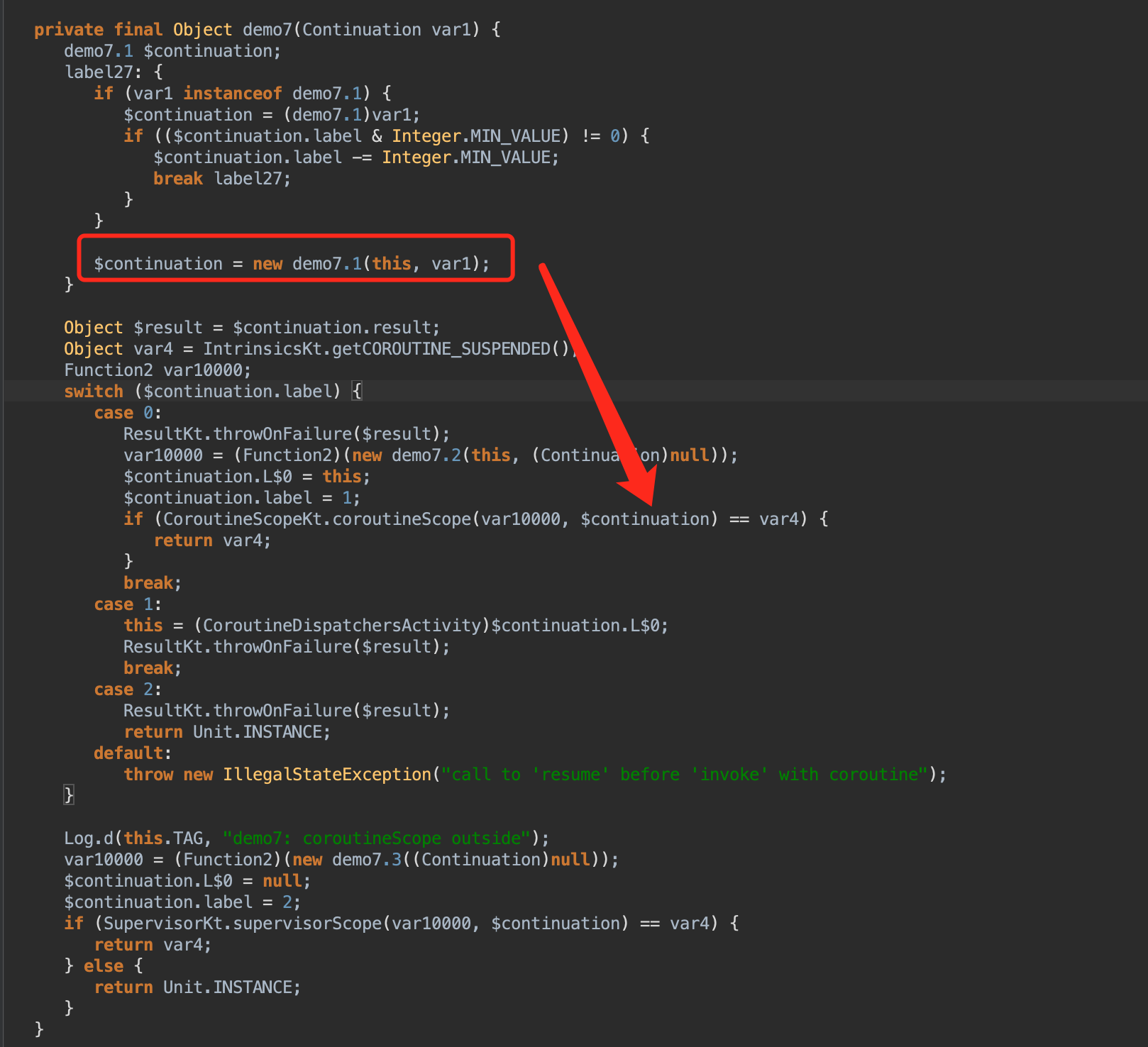Click the 'Log.d' logging call

click(x=88, y=838)
